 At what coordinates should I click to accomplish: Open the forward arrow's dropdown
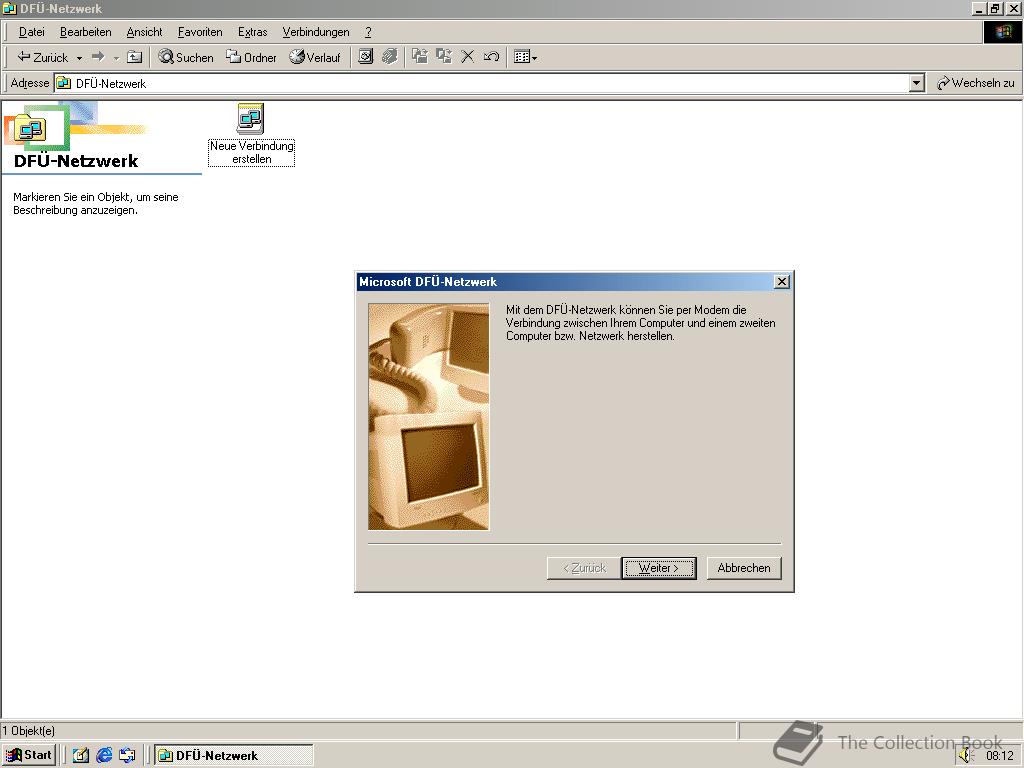[x=116, y=58]
